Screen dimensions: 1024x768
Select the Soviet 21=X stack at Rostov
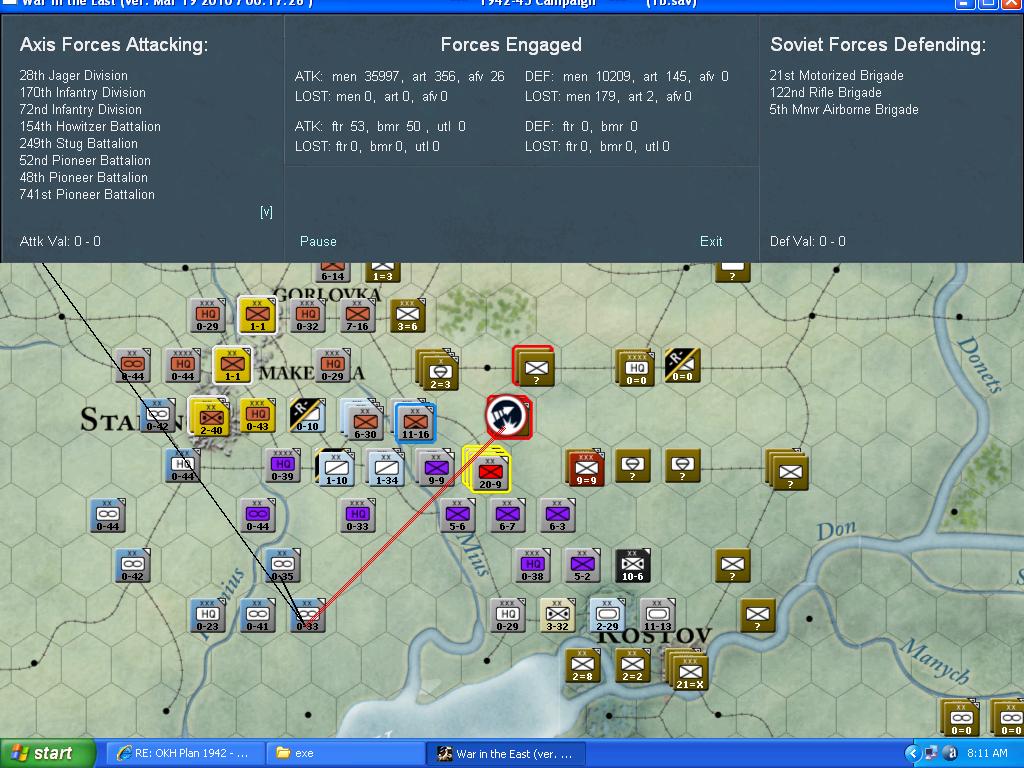point(687,669)
